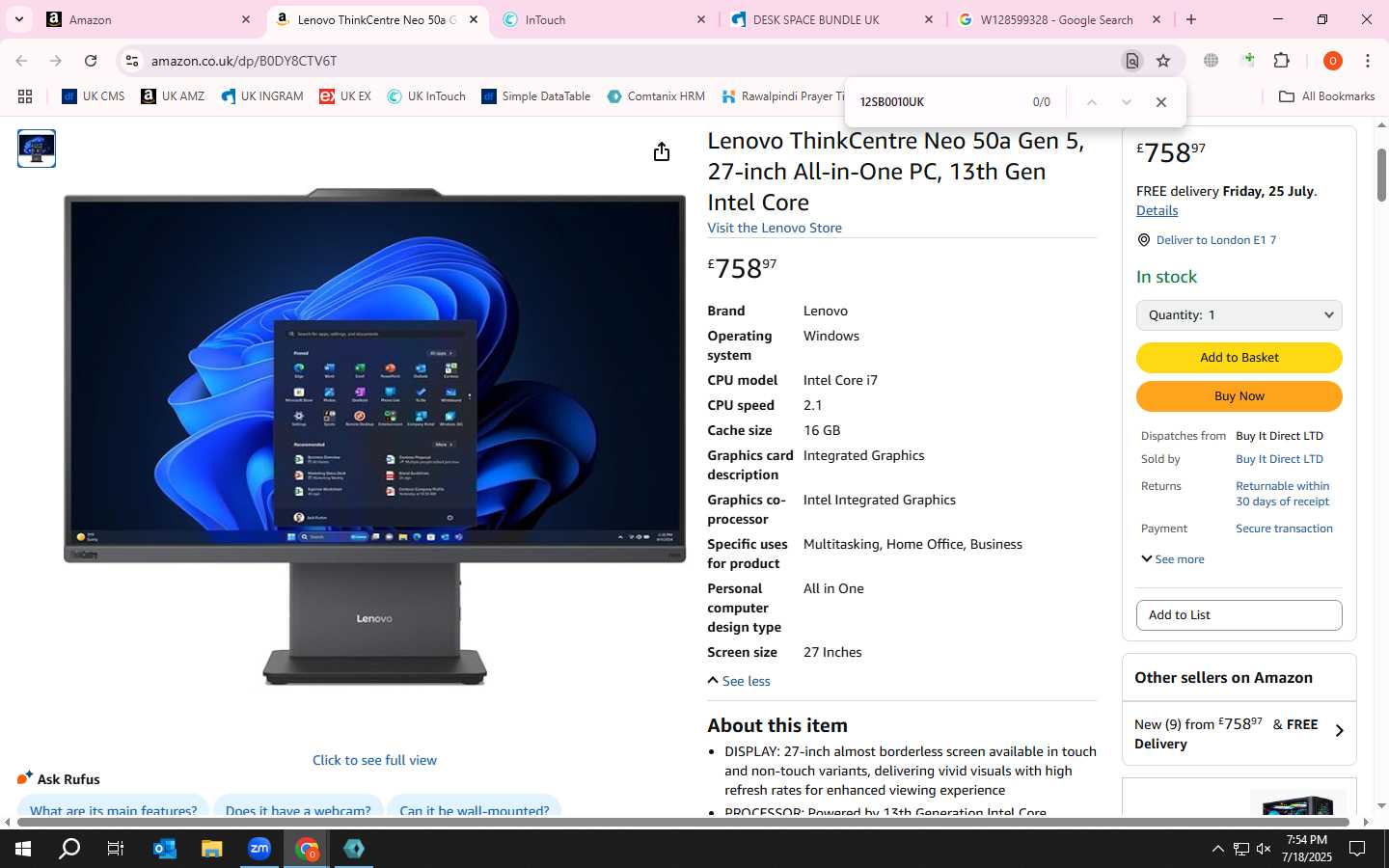This screenshot has height=868, width=1389.
Task: Open the Extensions puzzle icon
Action: point(1282,61)
